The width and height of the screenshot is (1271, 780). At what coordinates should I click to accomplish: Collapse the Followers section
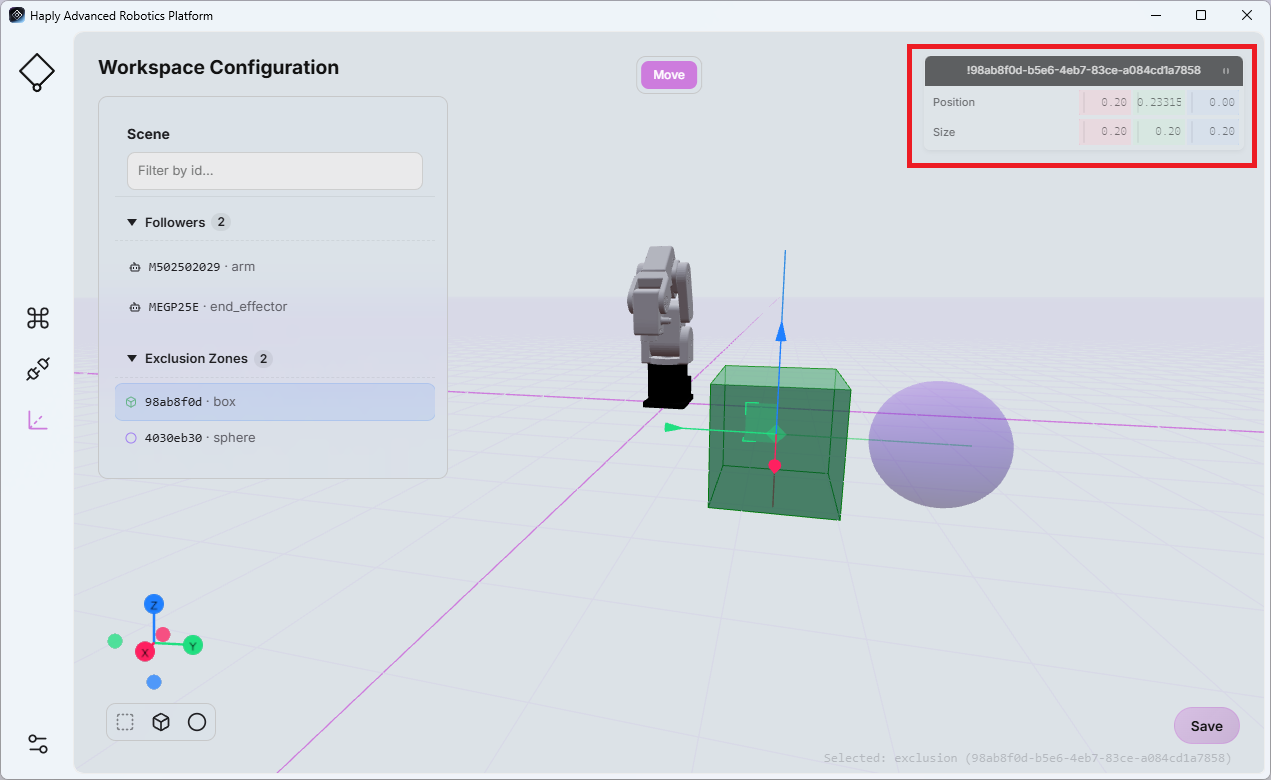[132, 222]
